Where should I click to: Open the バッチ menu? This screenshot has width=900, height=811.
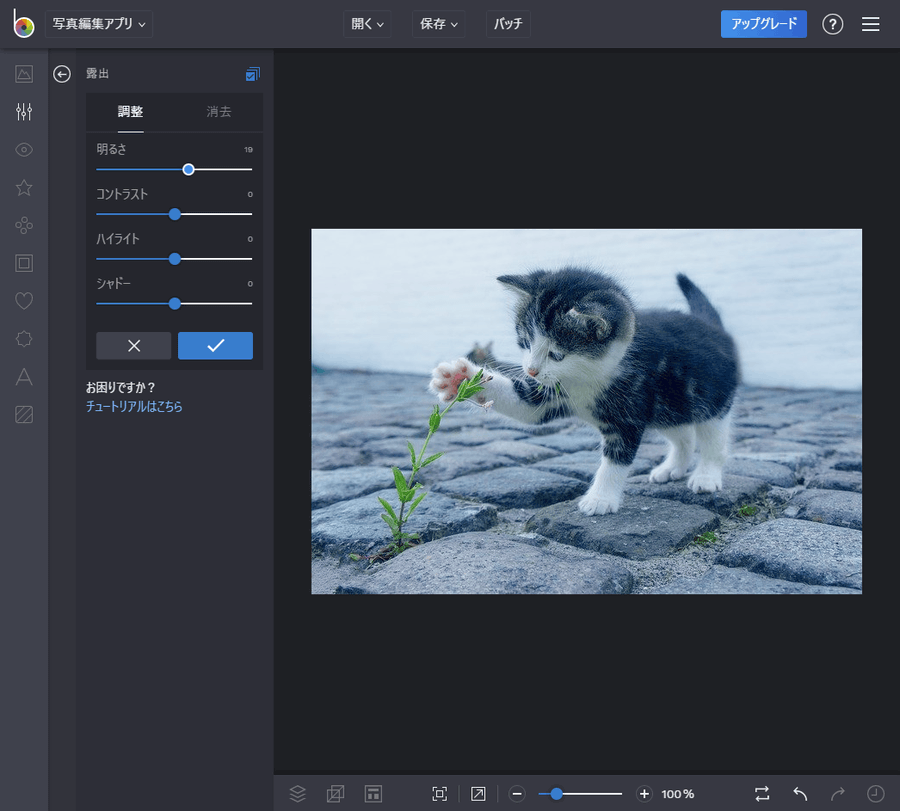pyautogui.click(x=508, y=24)
